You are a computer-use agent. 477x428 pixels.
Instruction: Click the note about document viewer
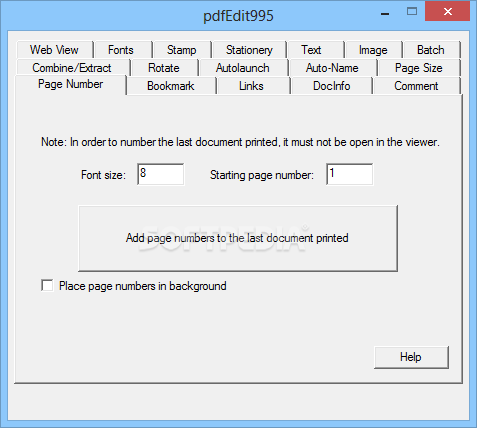click(240, 142)
